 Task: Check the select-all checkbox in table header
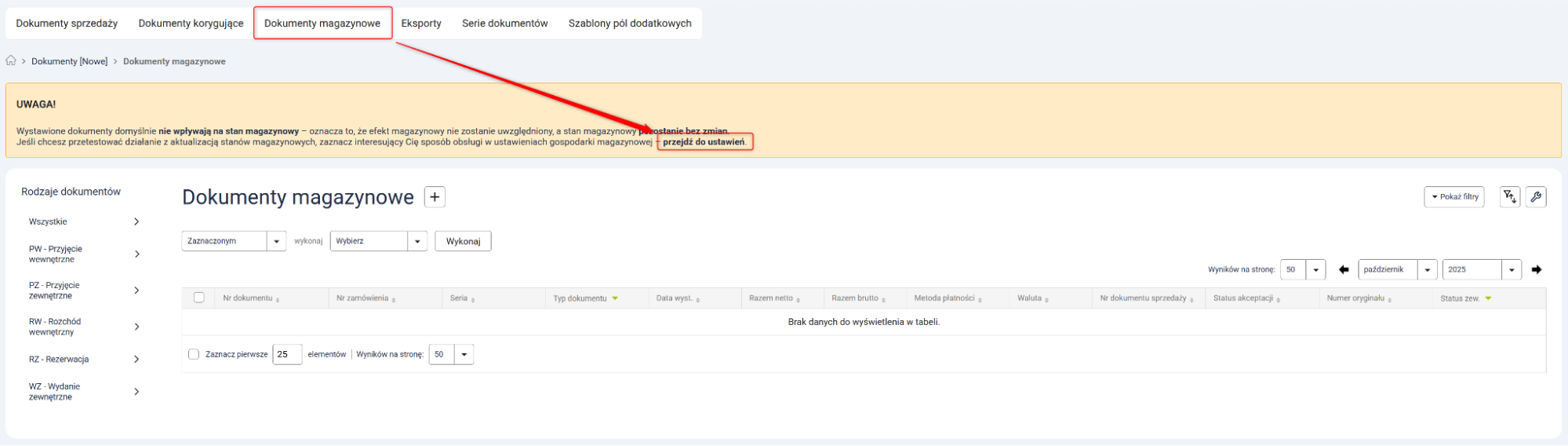[199, 298]
